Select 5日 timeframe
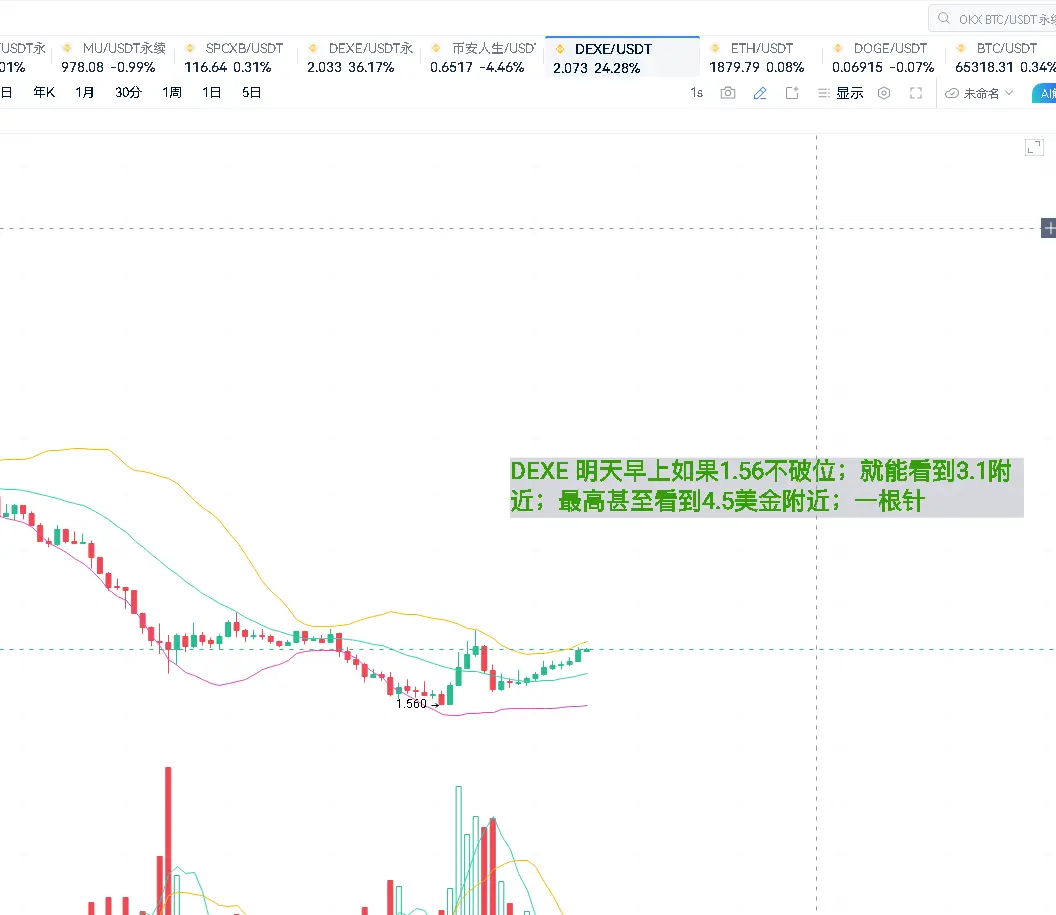 251,92
